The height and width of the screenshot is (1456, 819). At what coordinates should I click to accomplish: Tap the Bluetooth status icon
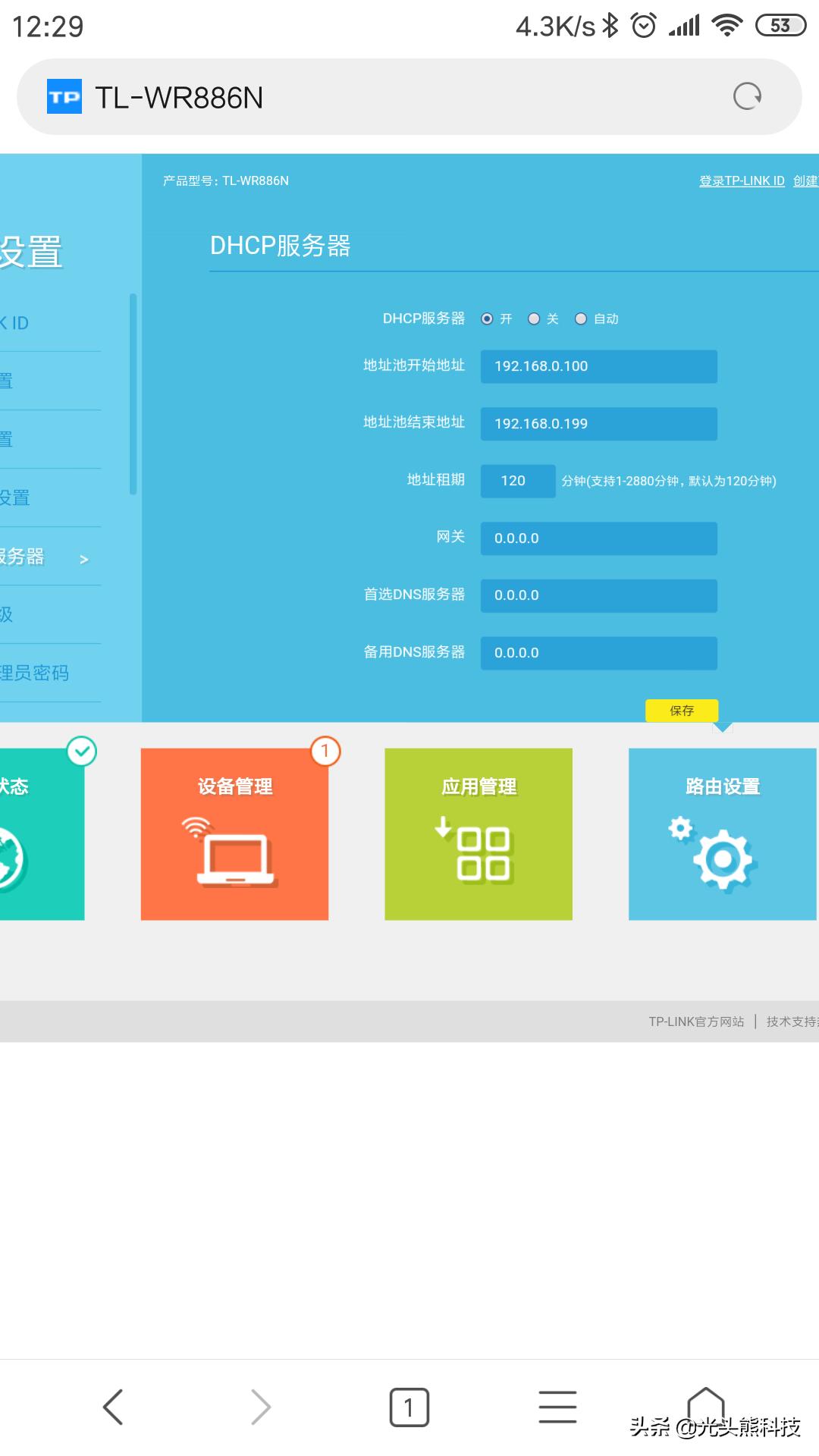[610, 26]
